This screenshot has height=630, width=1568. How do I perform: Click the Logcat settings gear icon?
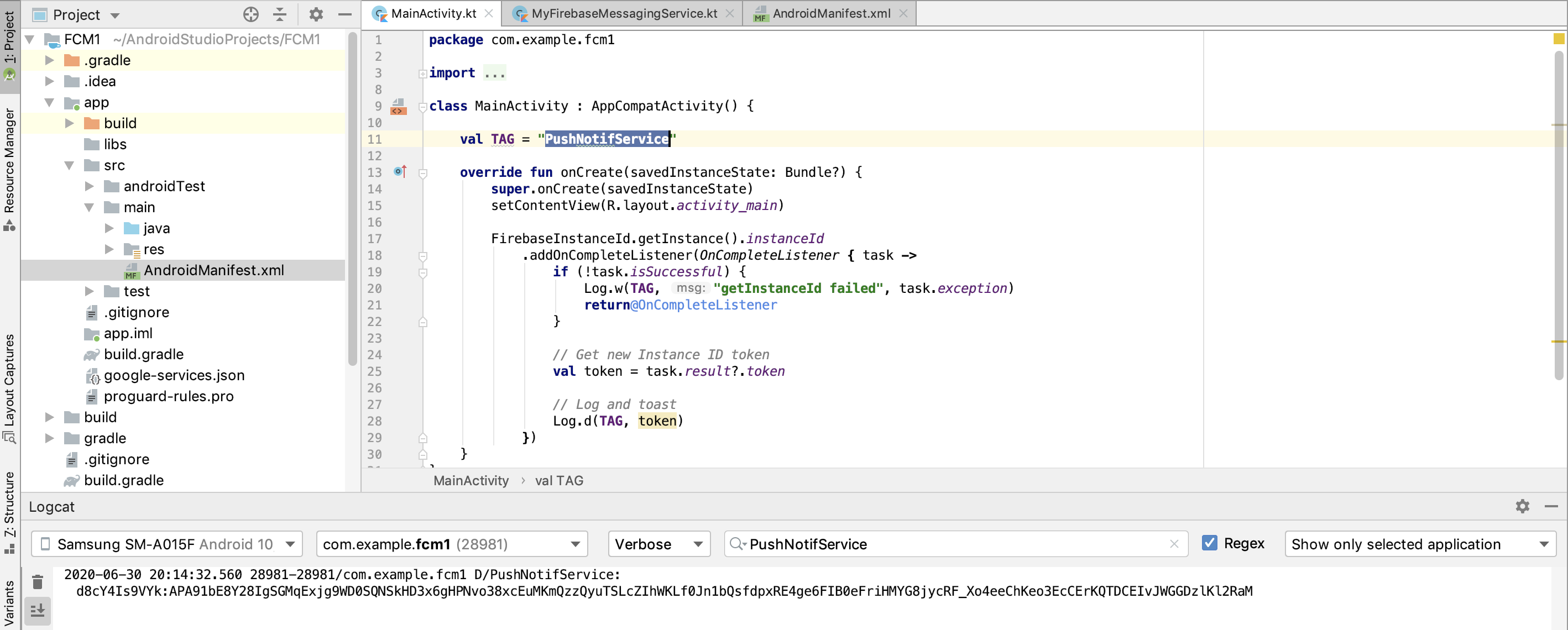coord(1522,506)
